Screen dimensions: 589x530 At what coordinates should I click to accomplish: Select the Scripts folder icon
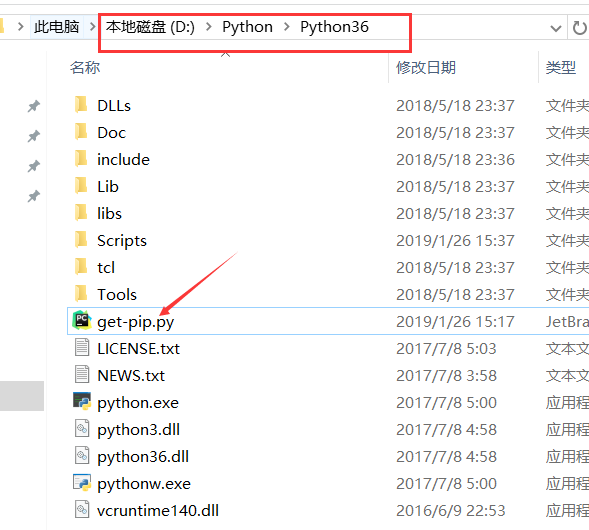[x=81, y=240]
